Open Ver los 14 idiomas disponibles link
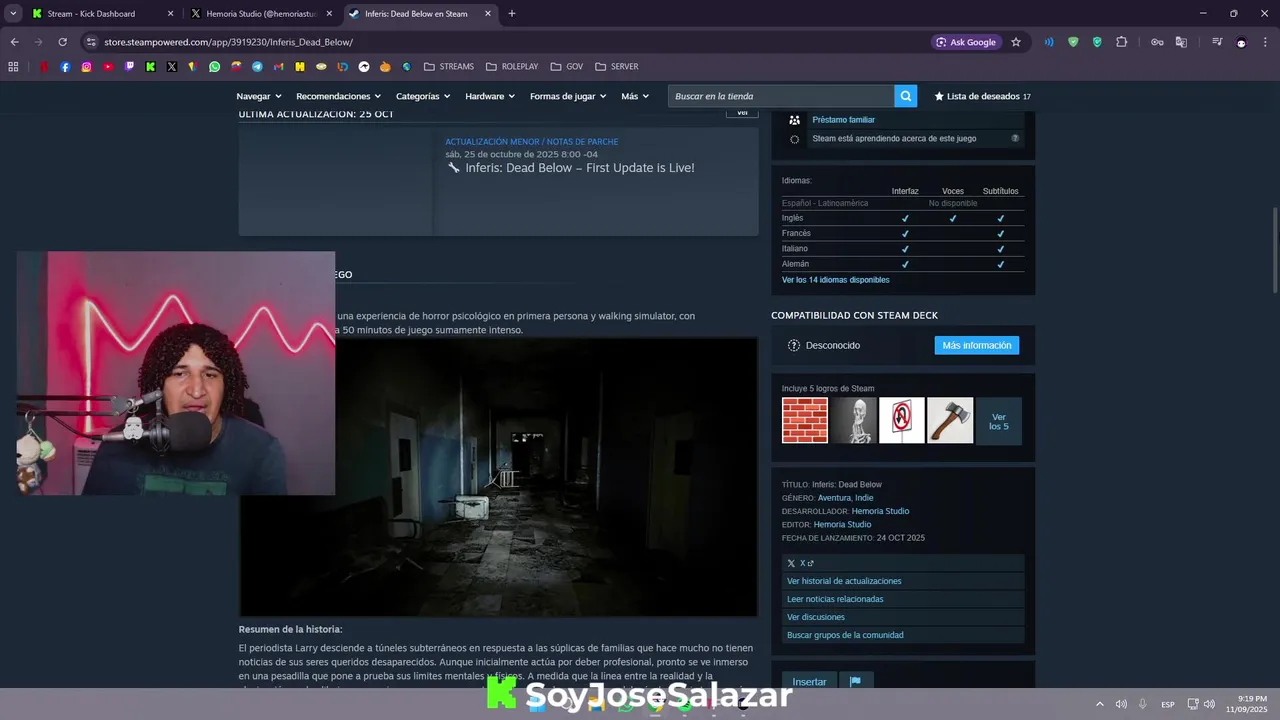The image size is (1280, 720). point(835,280)
